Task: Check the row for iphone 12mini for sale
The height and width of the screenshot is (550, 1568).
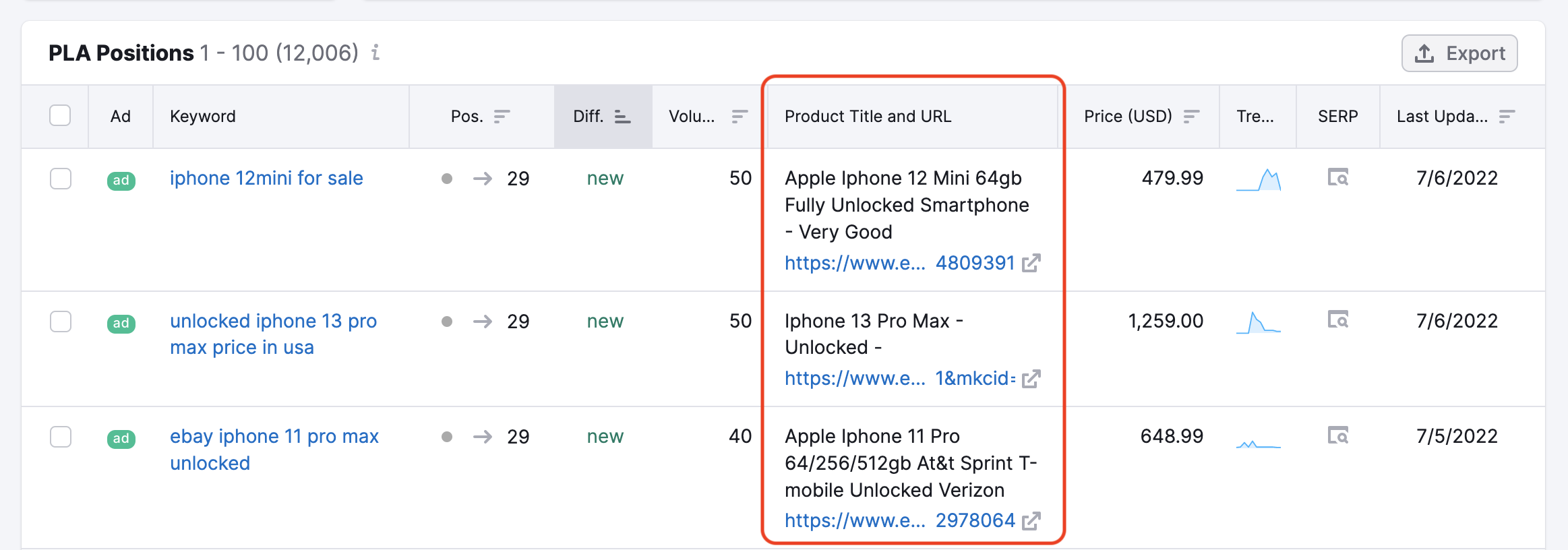Action: 60,179
